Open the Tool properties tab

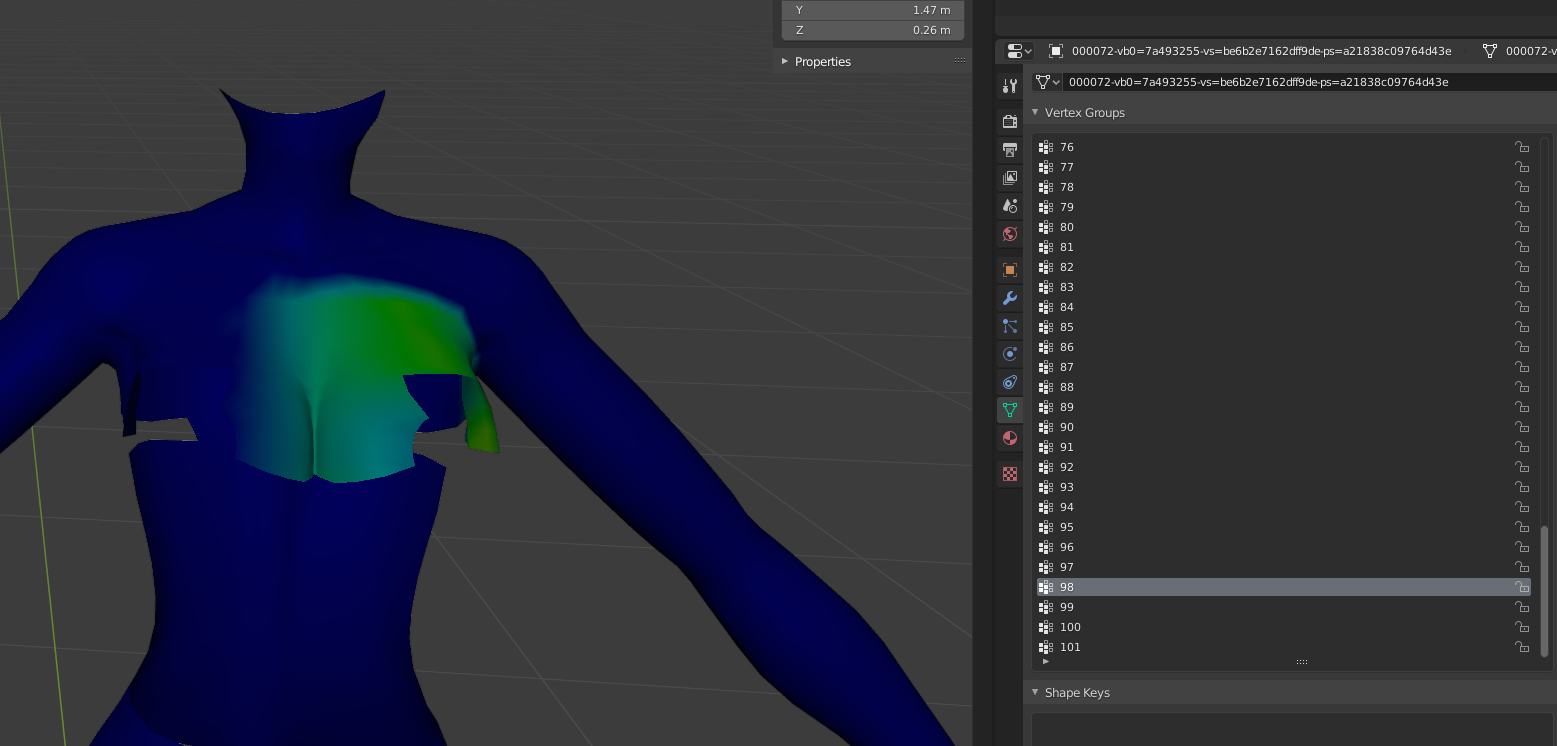click(x=1010, y=87)
